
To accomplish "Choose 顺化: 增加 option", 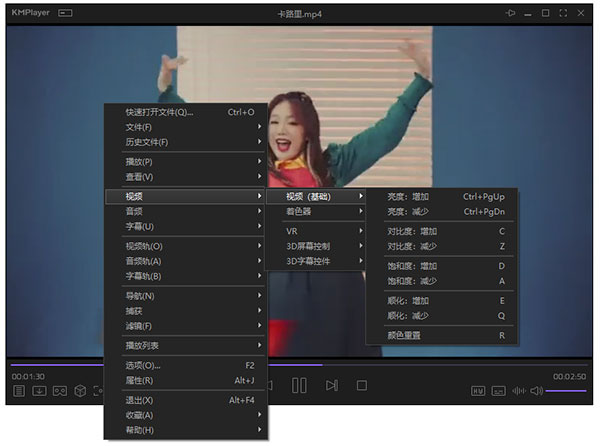I will point(442,301).
